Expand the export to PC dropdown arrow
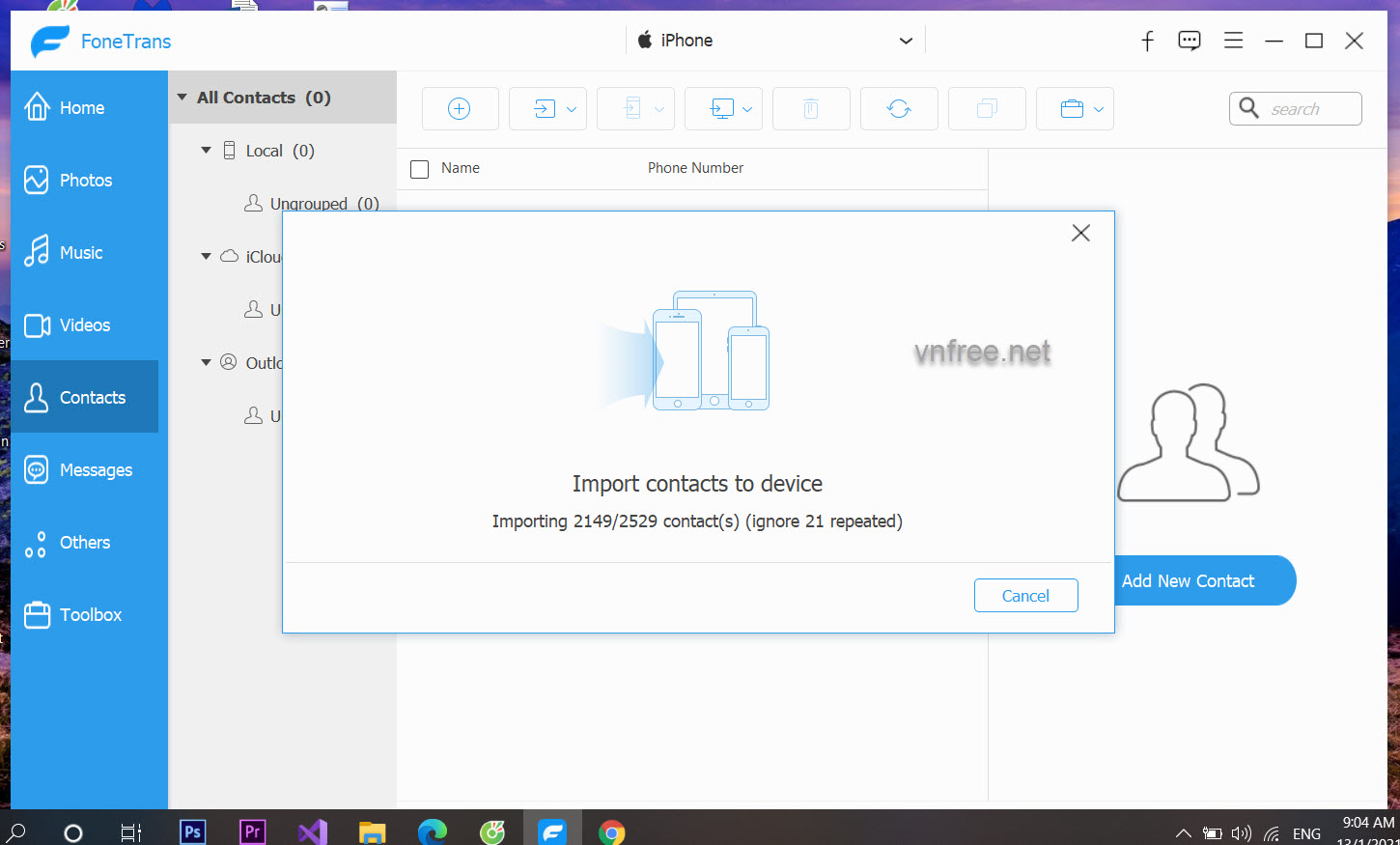 [747, 109]
